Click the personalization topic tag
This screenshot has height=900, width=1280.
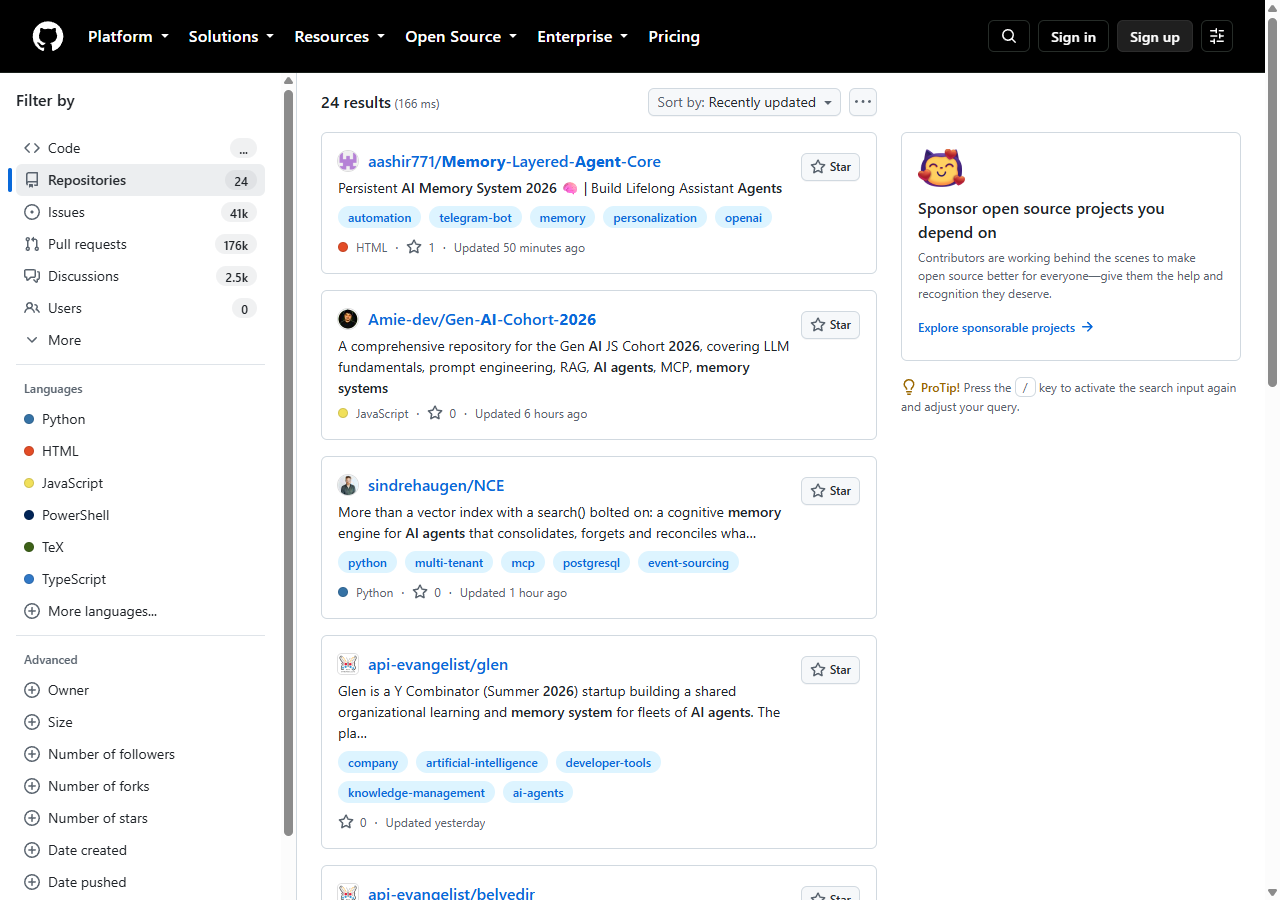pyautogui.click(x=655, y=217)
